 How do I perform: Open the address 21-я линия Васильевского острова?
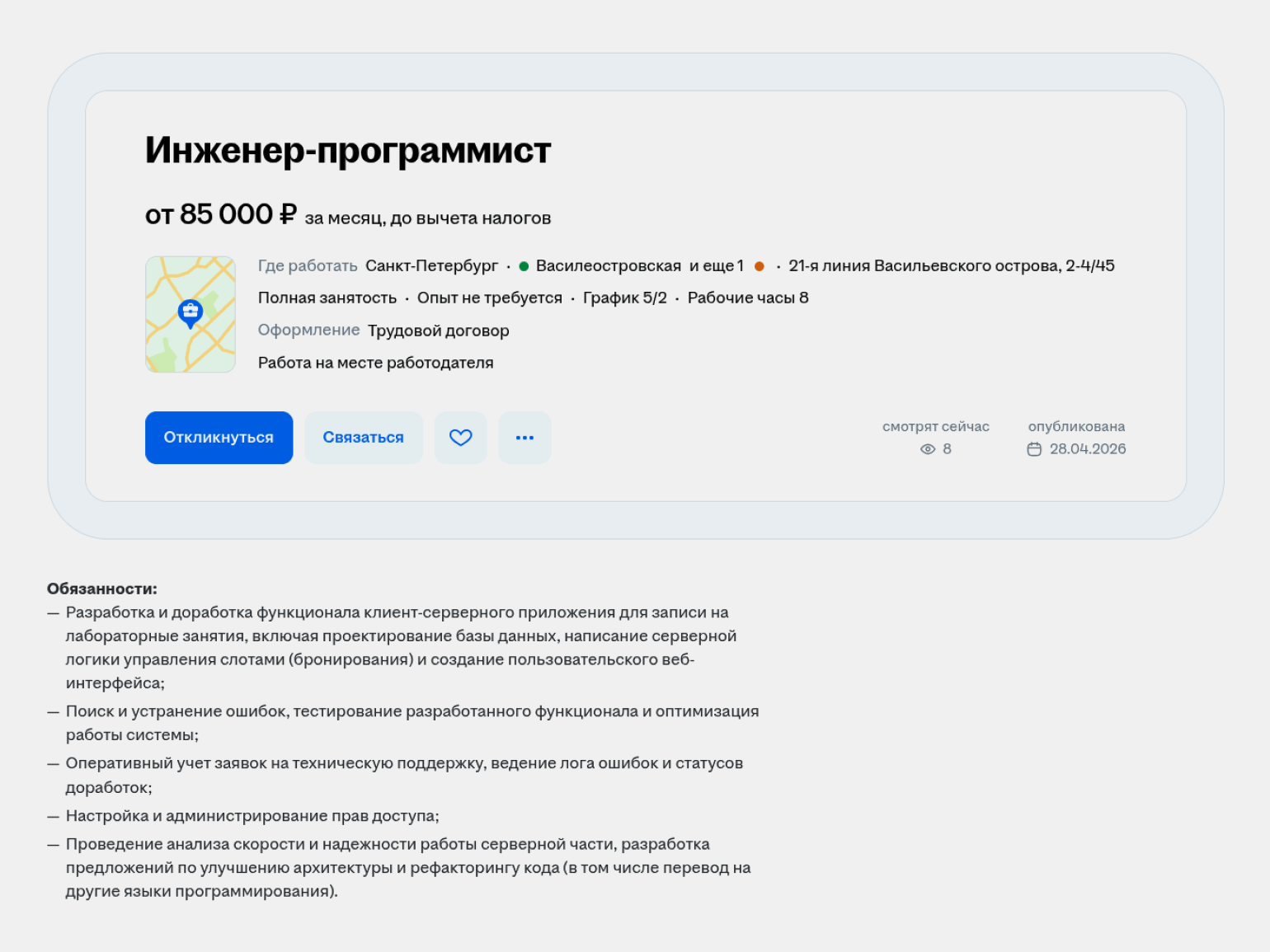[951, 265]
